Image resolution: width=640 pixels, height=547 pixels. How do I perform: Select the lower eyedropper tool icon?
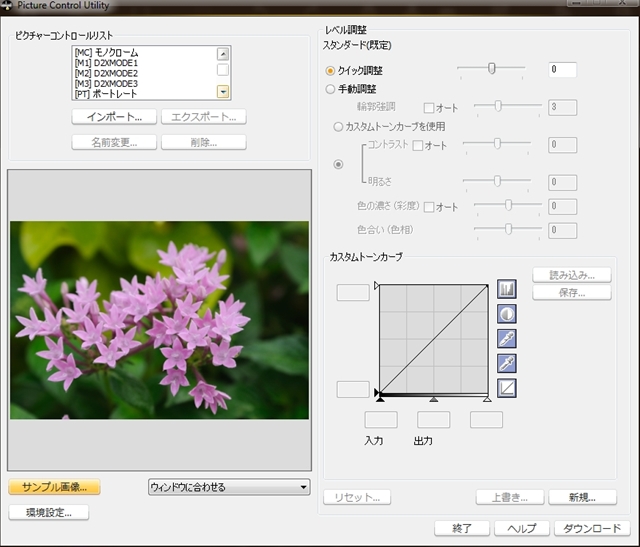506,362
